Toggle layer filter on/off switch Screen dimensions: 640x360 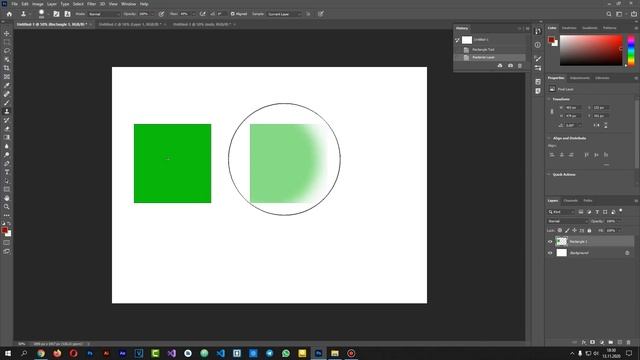[621, 211]
